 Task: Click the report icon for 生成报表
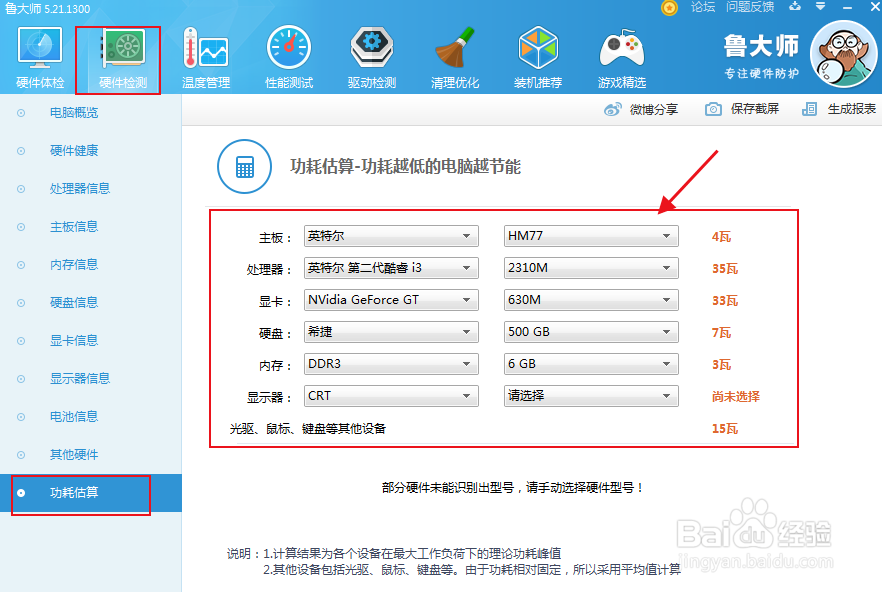point(809,109)
